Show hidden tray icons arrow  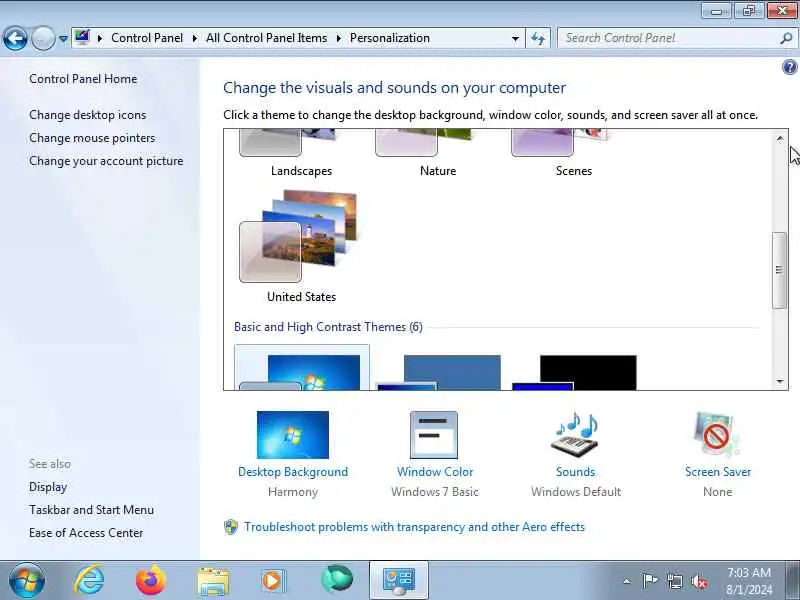point(627,581)
